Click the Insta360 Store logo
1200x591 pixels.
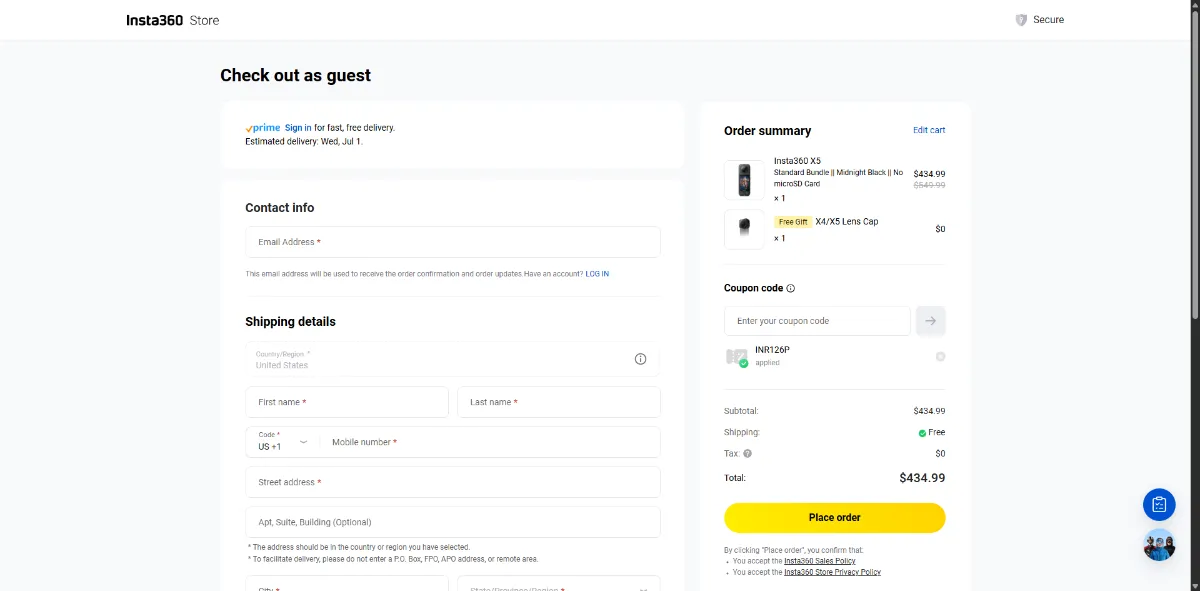coord(172,20)
